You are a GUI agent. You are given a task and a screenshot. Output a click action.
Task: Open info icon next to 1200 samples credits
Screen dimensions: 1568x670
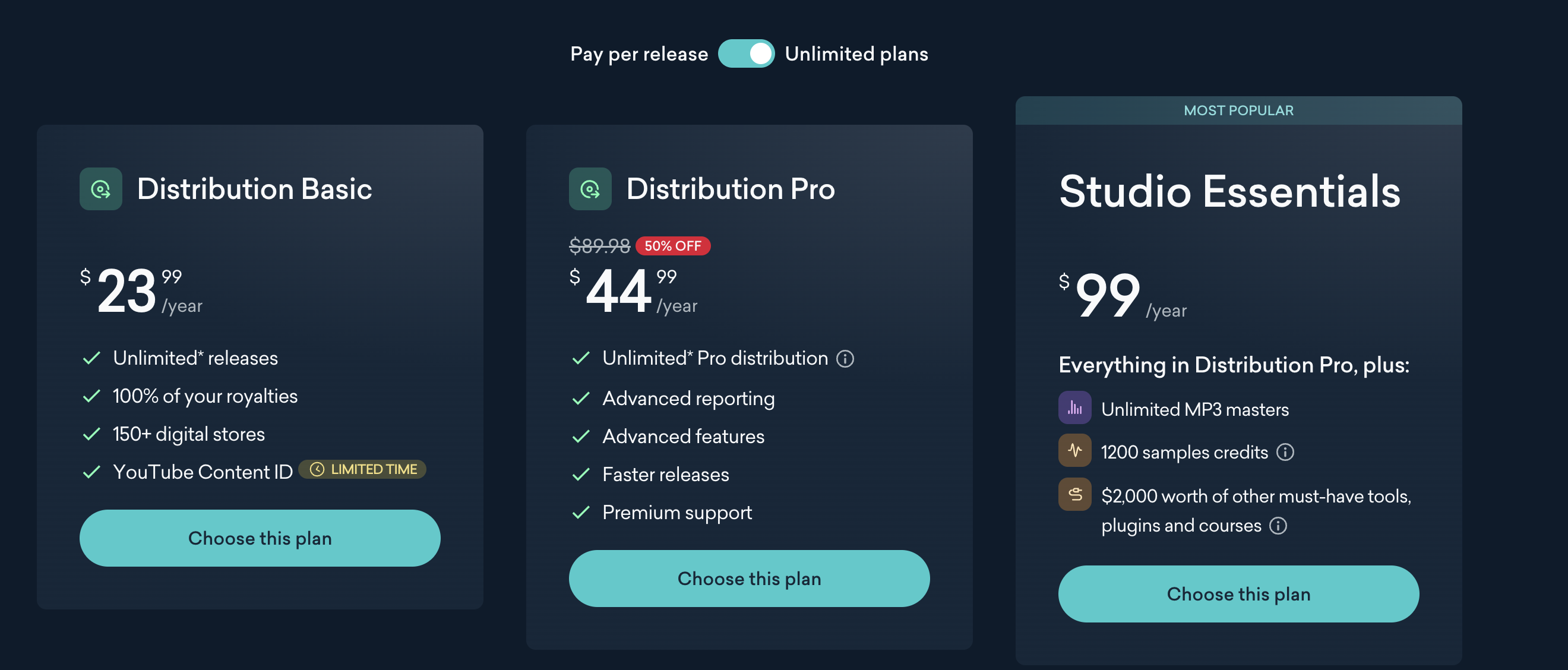[x=1285, y=452]
